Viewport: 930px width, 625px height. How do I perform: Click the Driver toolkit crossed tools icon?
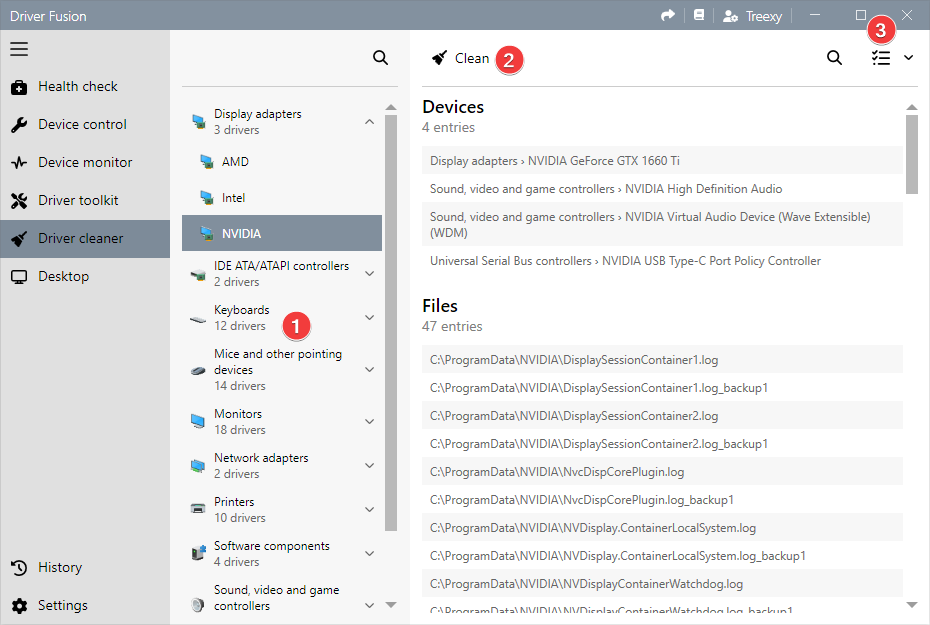click(19, 201)
